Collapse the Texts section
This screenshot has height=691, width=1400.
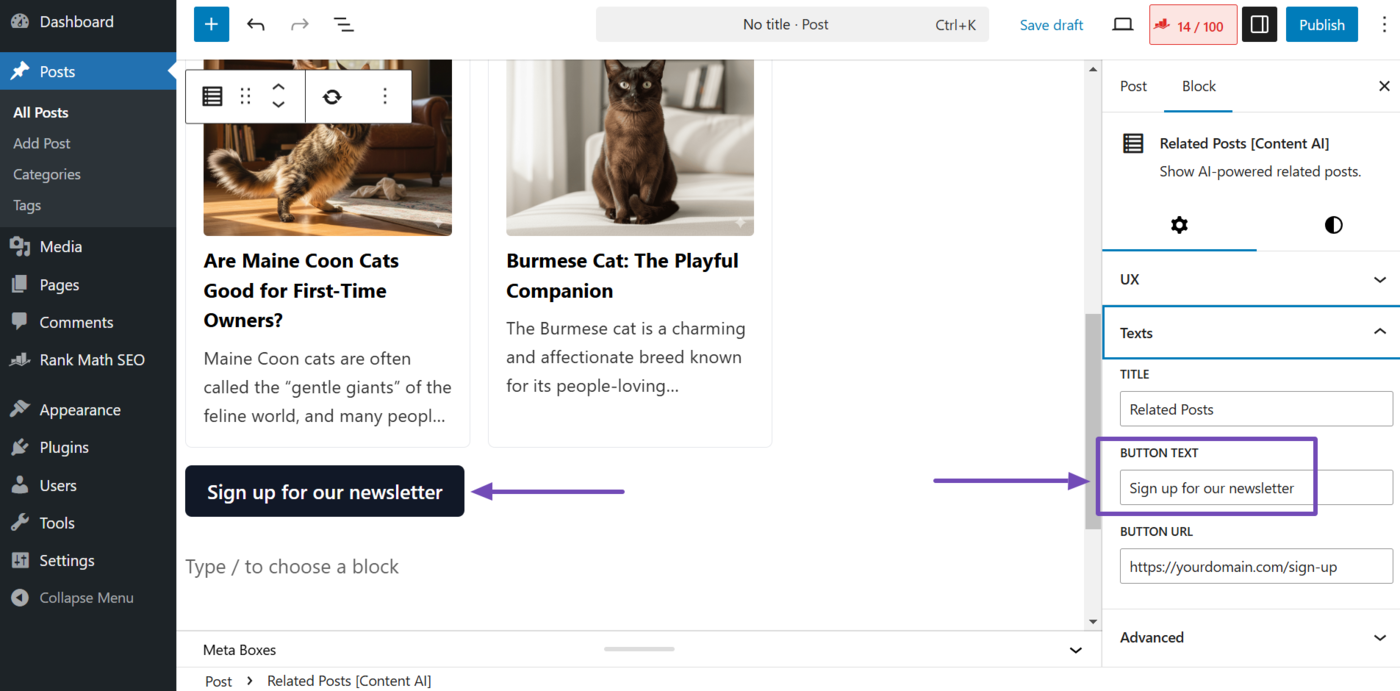pyautogui.click(x=1250, y=332)
